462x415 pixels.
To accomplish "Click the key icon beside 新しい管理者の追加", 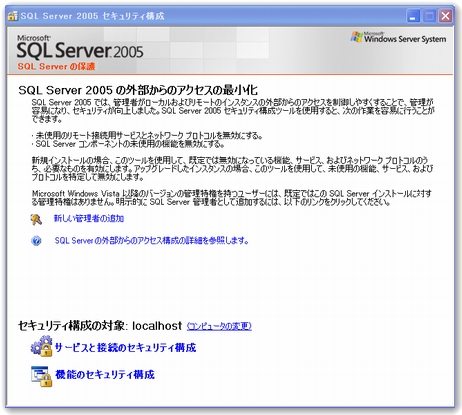I will 36,219.
